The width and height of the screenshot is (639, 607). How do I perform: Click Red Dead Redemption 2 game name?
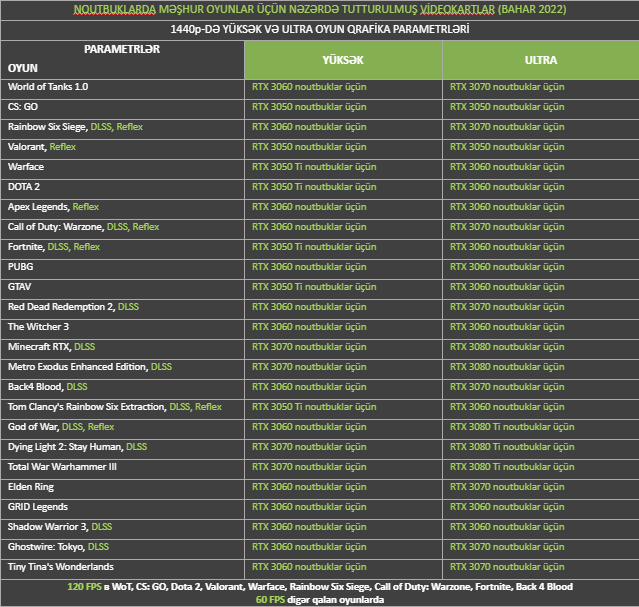[x=61, y=307]
